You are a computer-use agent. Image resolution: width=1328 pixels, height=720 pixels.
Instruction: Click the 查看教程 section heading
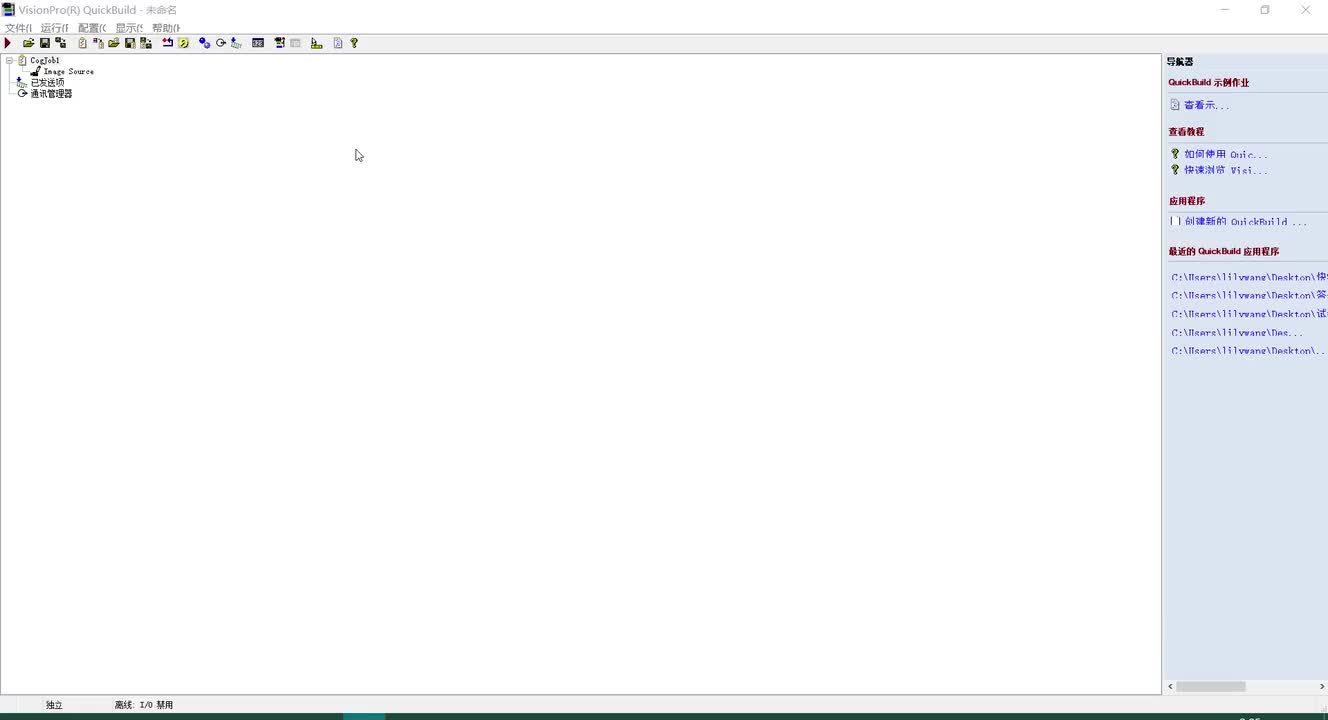click(x=1186, y=132)
